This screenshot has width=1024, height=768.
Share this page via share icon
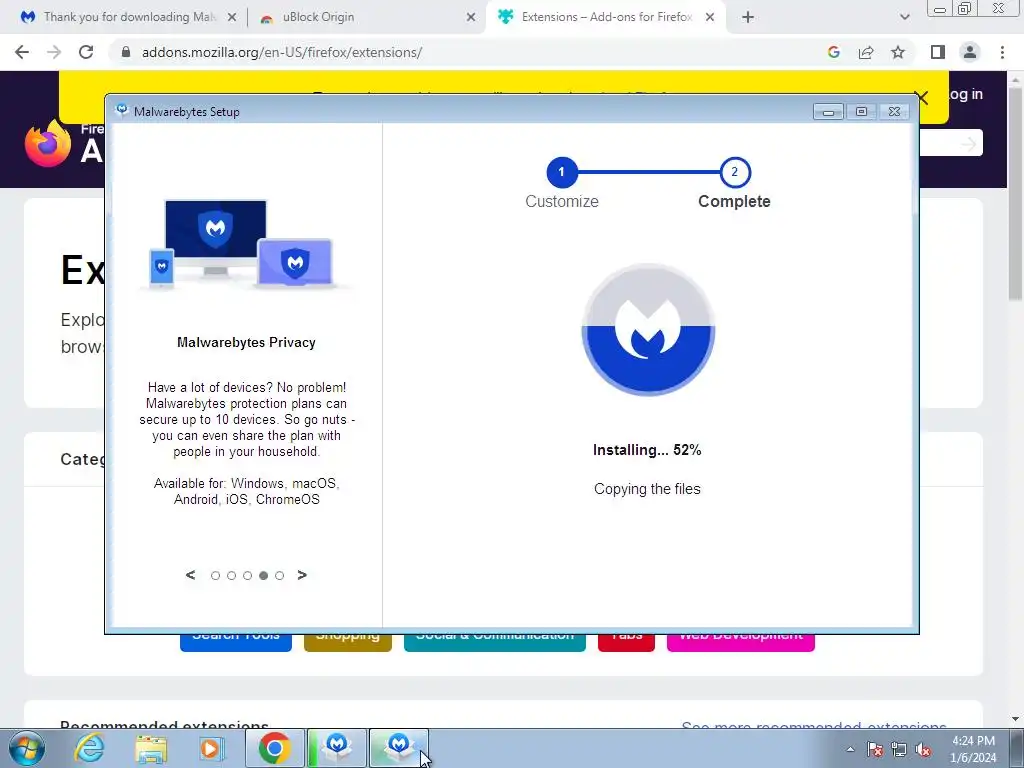pyautogui.click(x=866, y=52)
